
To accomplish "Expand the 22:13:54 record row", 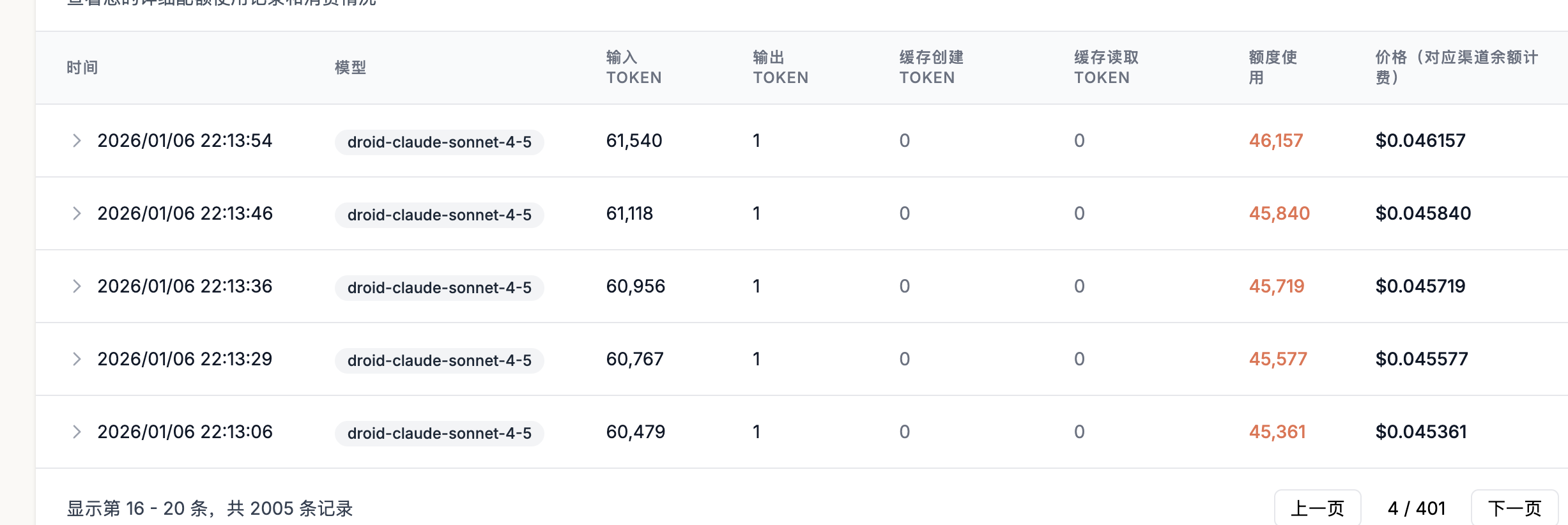I will point(77,141).
